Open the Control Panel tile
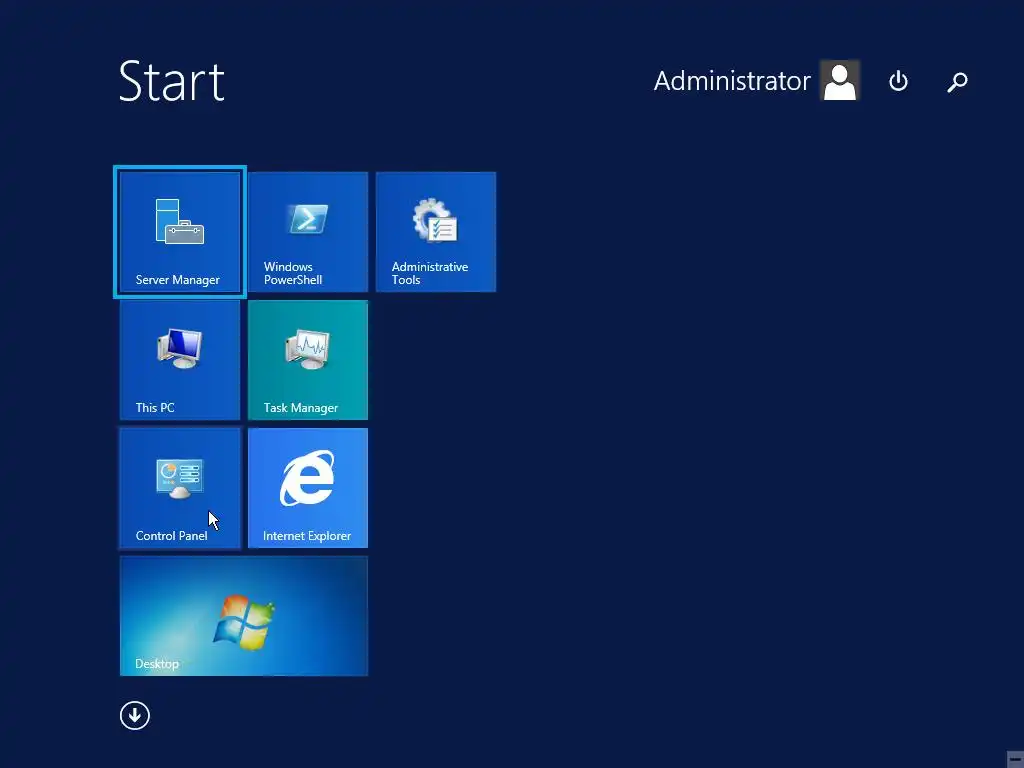Viewport: 1024px width, 768px height. 180,488
